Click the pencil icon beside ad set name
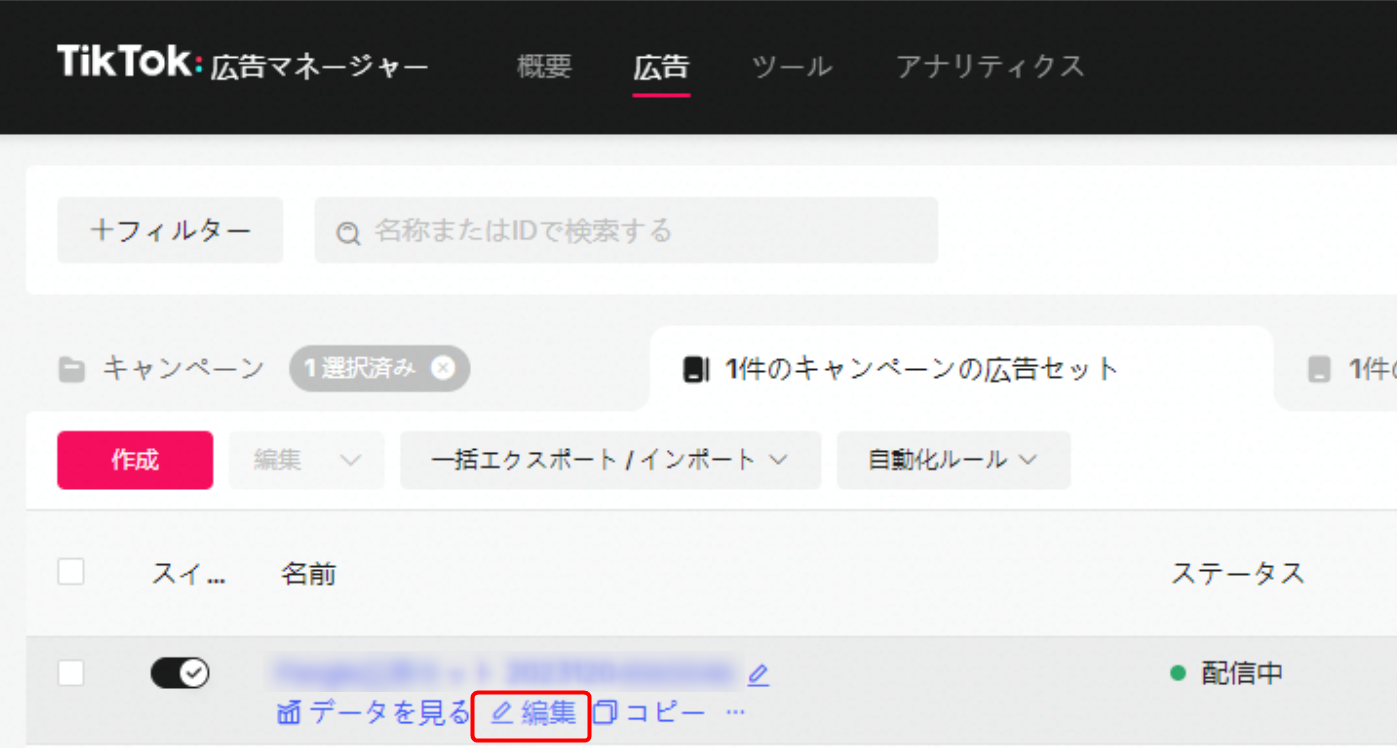Viewport: 1397px width, 748px height. (758, 675)
